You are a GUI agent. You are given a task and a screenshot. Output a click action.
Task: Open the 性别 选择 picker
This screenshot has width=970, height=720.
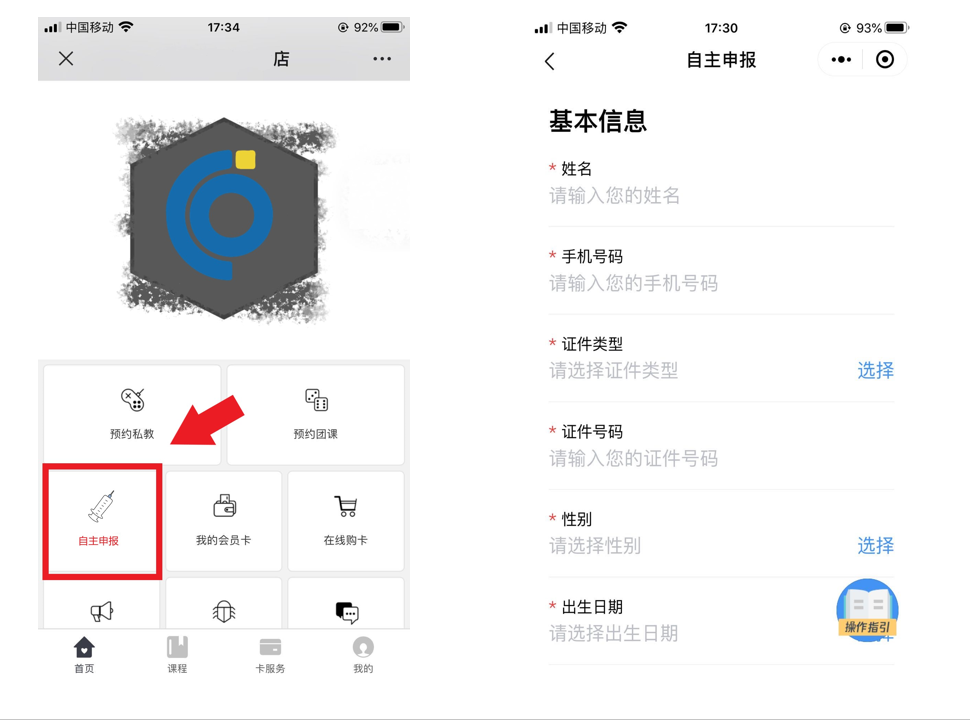tap(875, 546)
